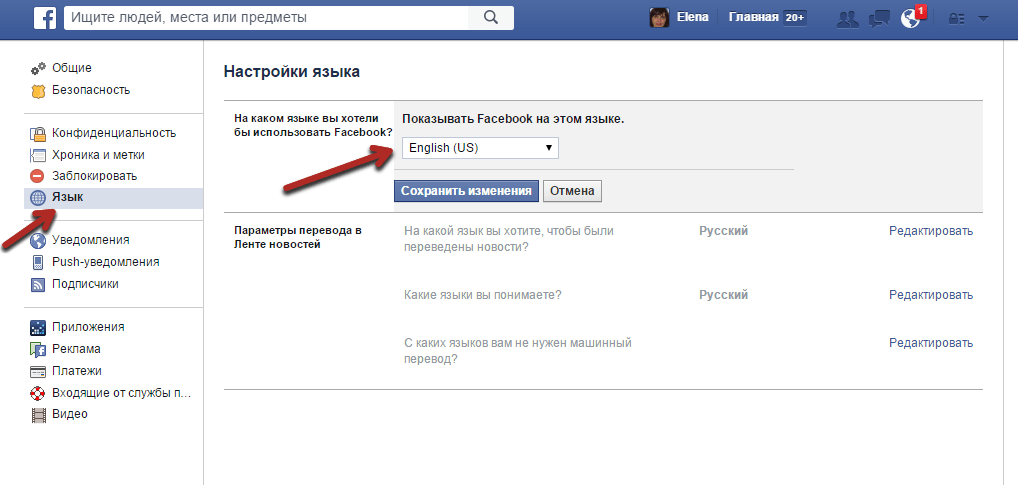Open Общие settings section
Screen dimensions: 1018x485
coord(72,68)
